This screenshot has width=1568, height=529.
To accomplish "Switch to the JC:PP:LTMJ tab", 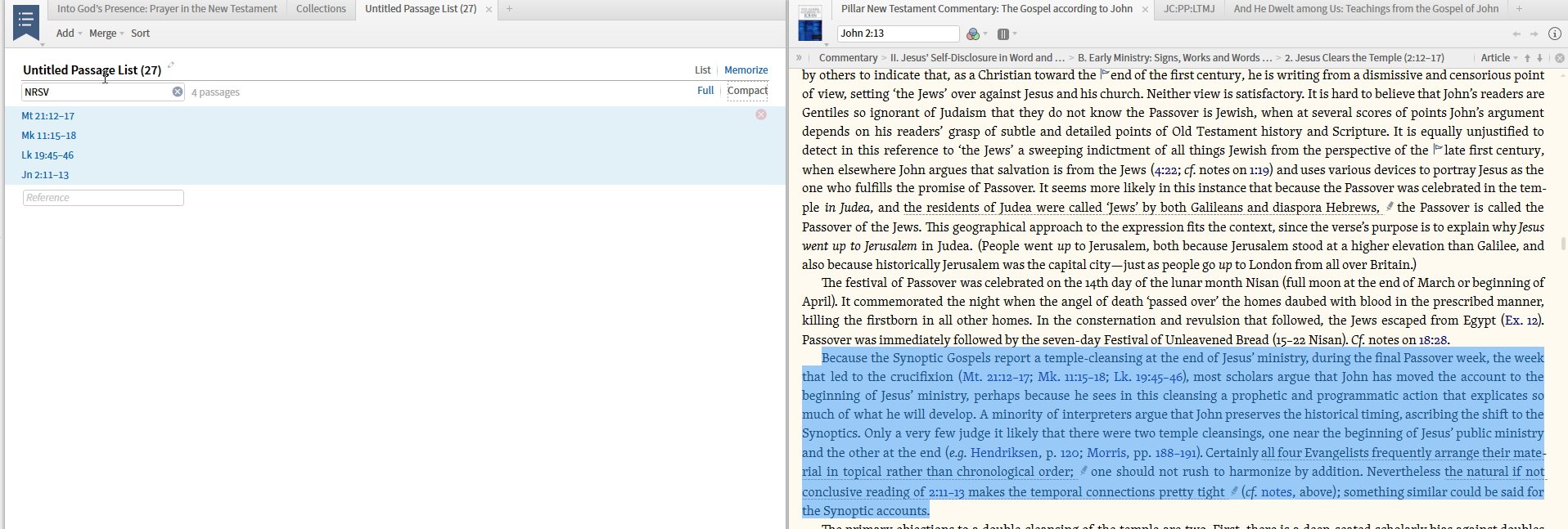I will click(1189, 9).
